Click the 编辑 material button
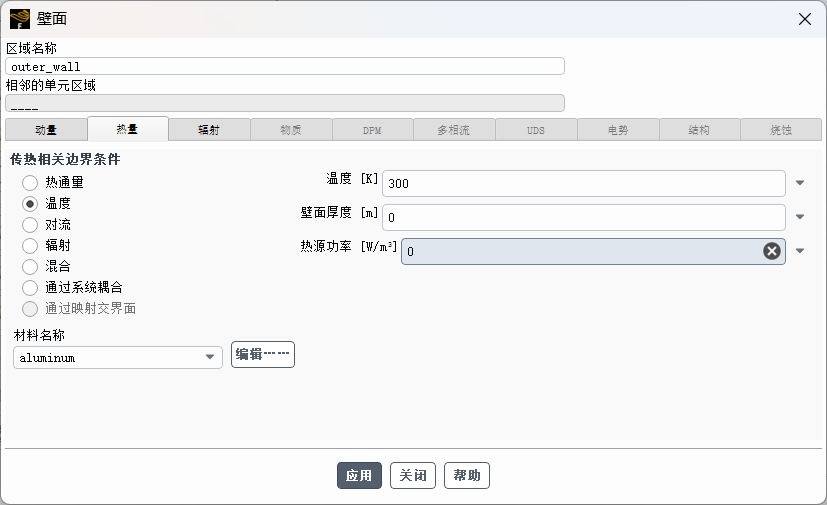Screen dimensions: 827x505 pos(263,354)
